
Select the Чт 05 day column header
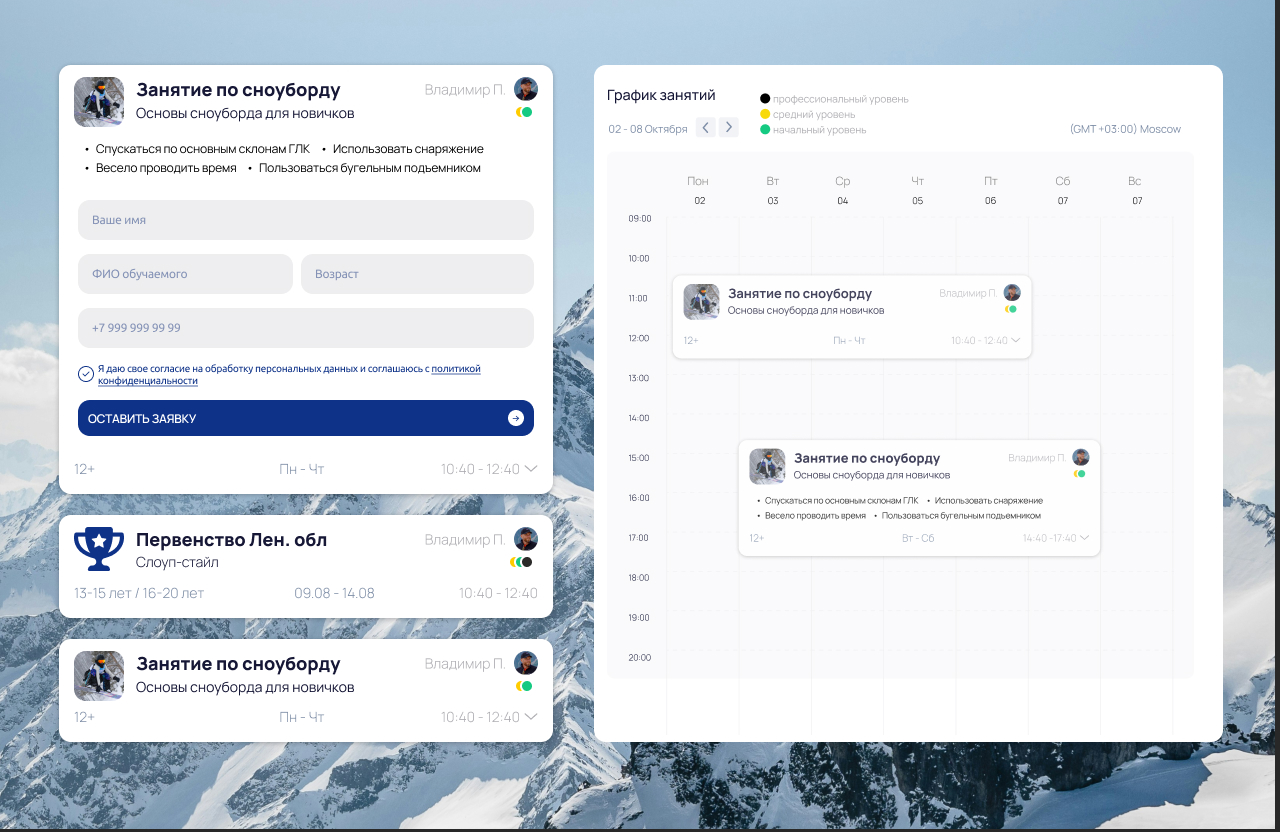coord(918,190)
